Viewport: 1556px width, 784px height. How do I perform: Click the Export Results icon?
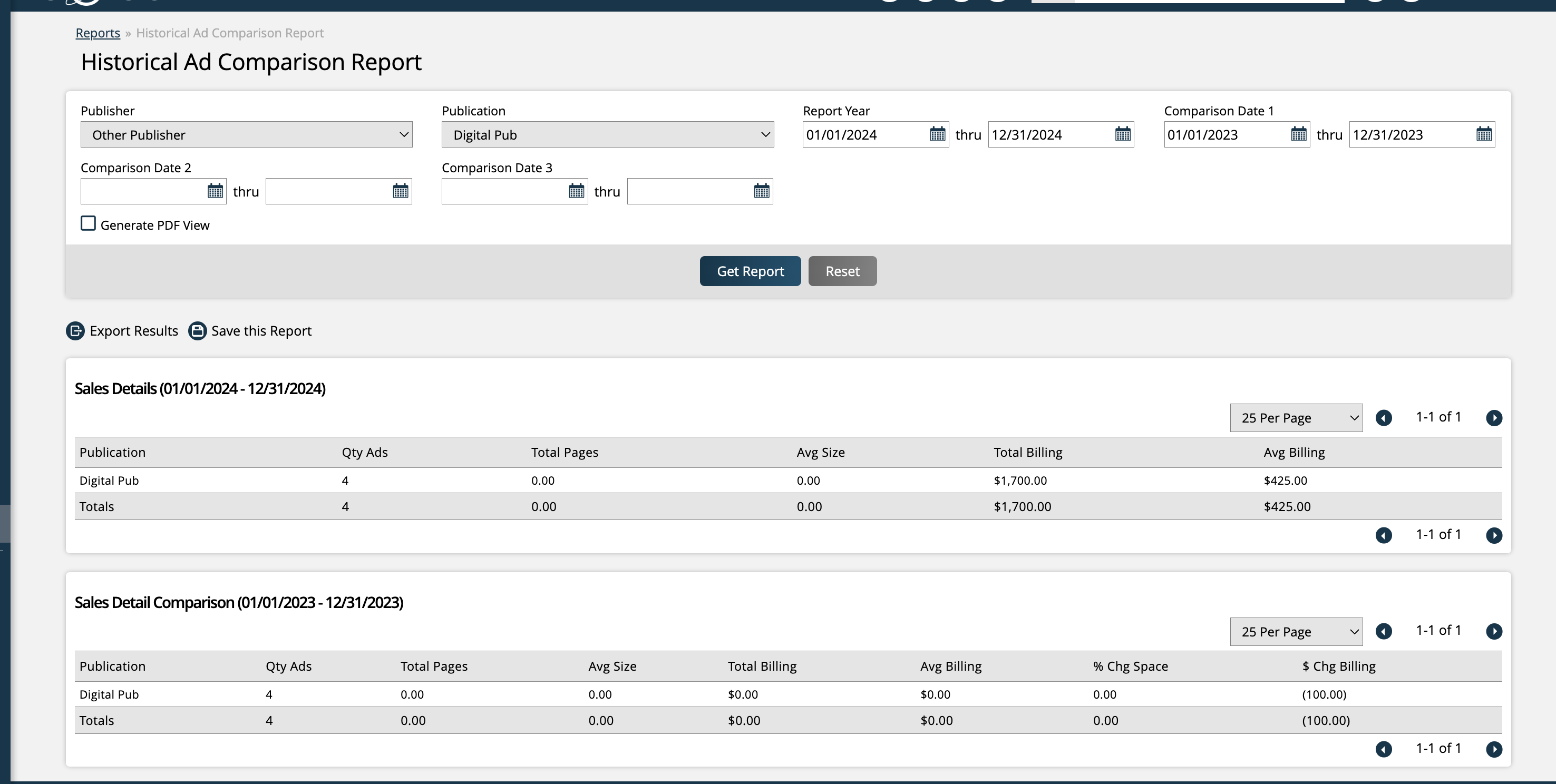[x=75, y=331]
